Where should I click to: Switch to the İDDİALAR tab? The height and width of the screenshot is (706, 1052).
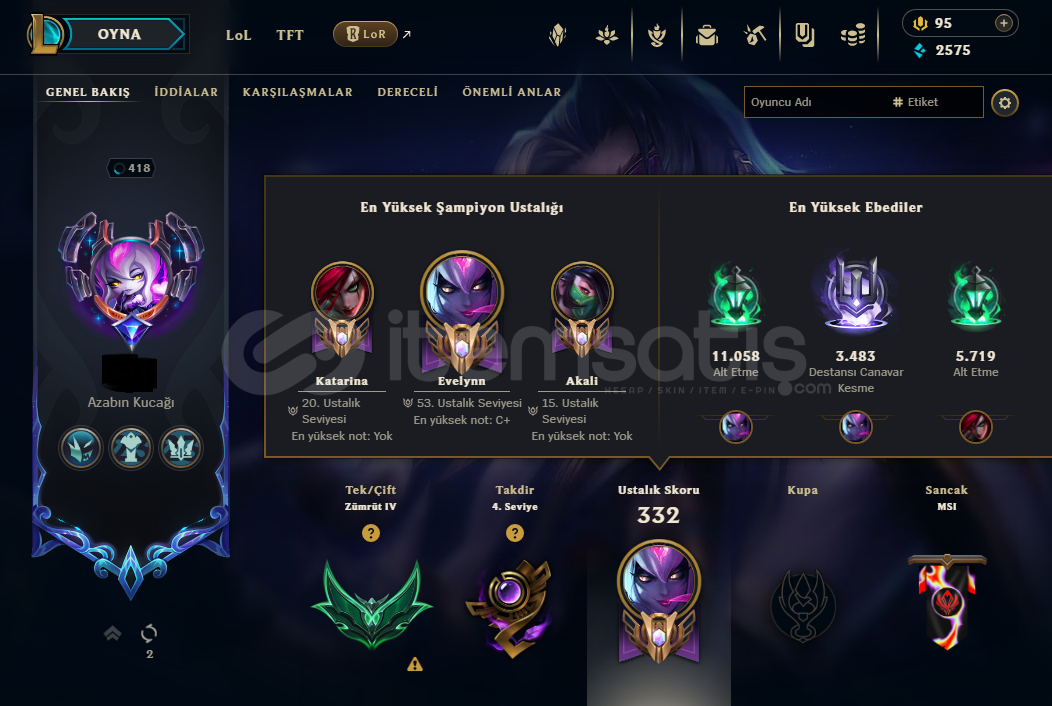click(186, 92)
